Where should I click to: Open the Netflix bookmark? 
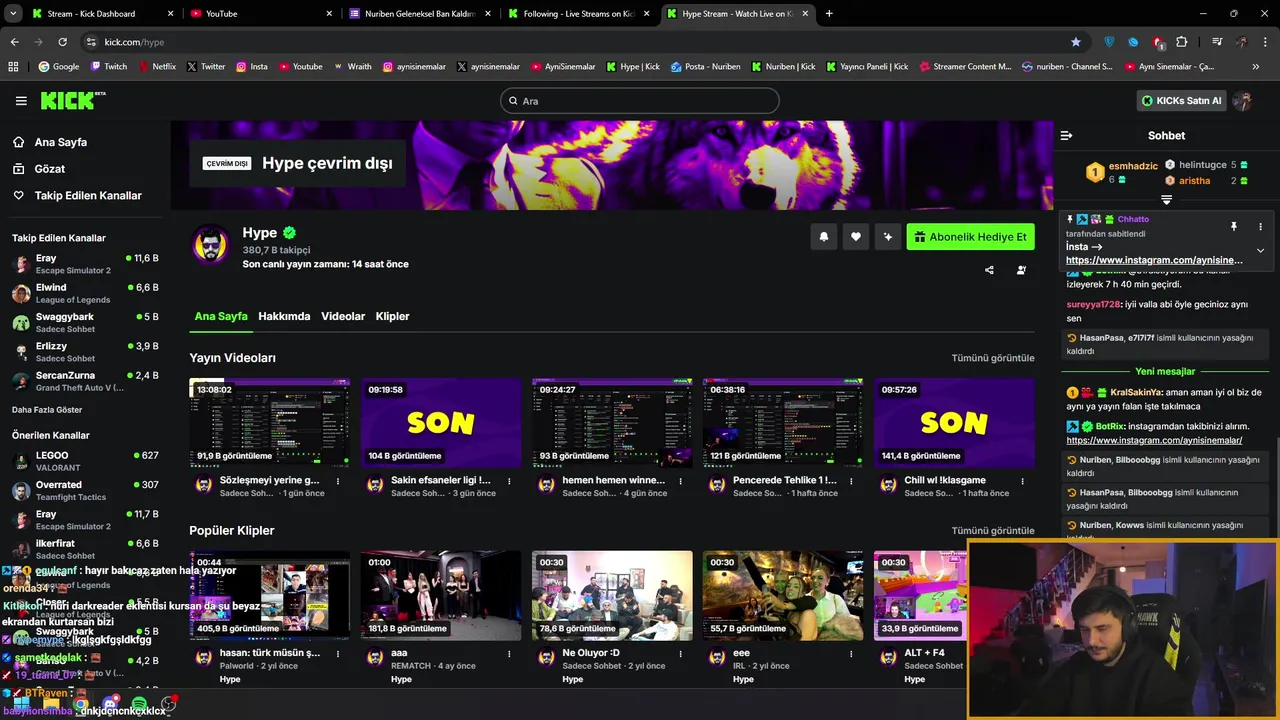click(x=157, y=66)
